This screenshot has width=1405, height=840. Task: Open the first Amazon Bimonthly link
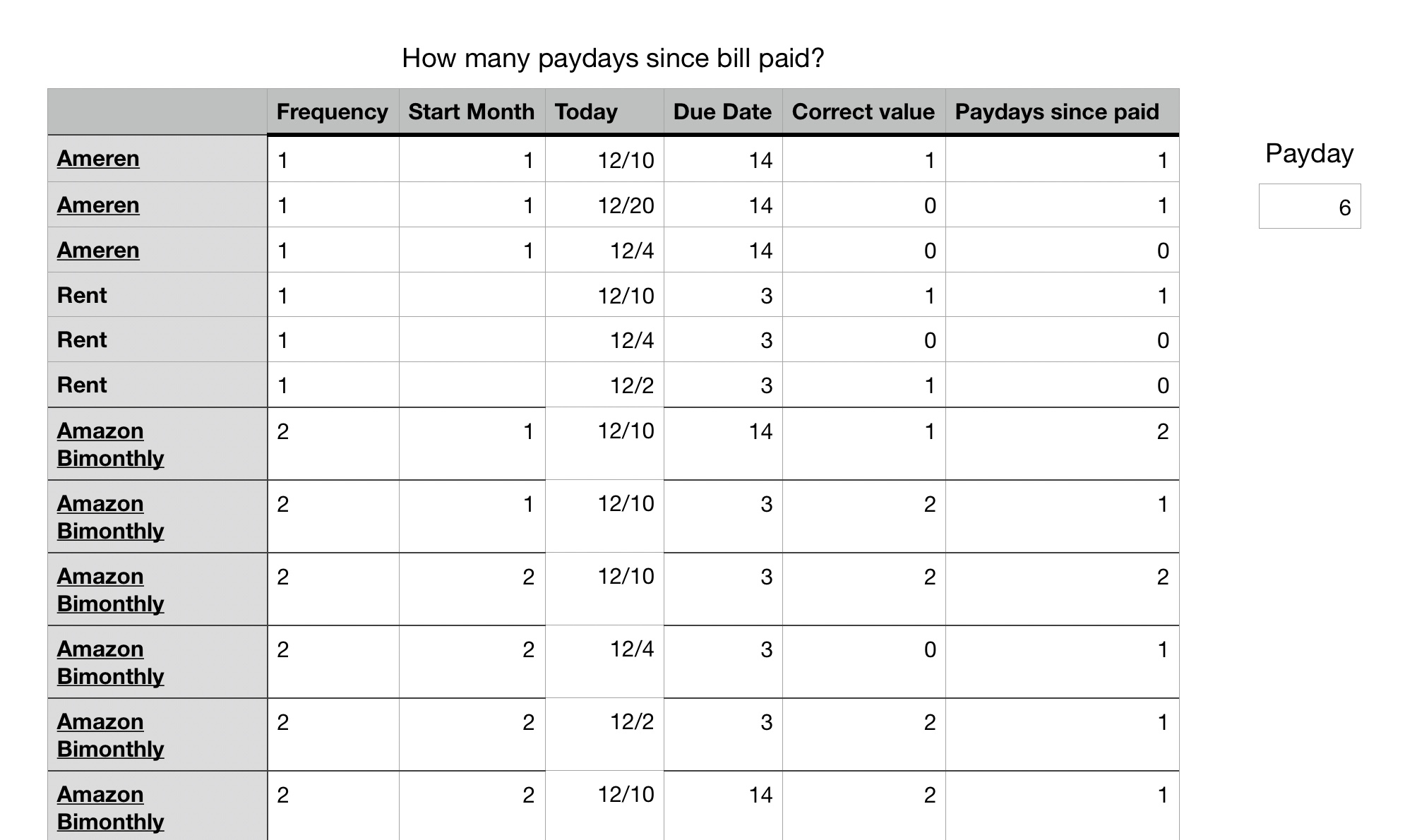click(110, 444)
